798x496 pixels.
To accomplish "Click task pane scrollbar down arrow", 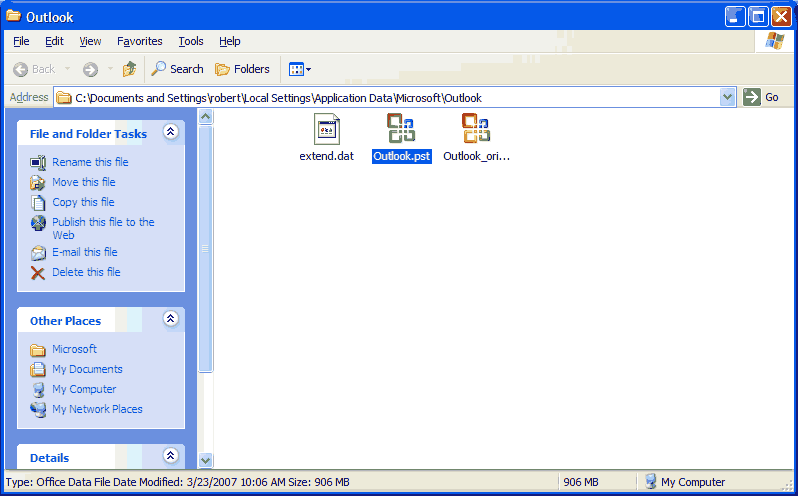I will (x=206, y=460).
